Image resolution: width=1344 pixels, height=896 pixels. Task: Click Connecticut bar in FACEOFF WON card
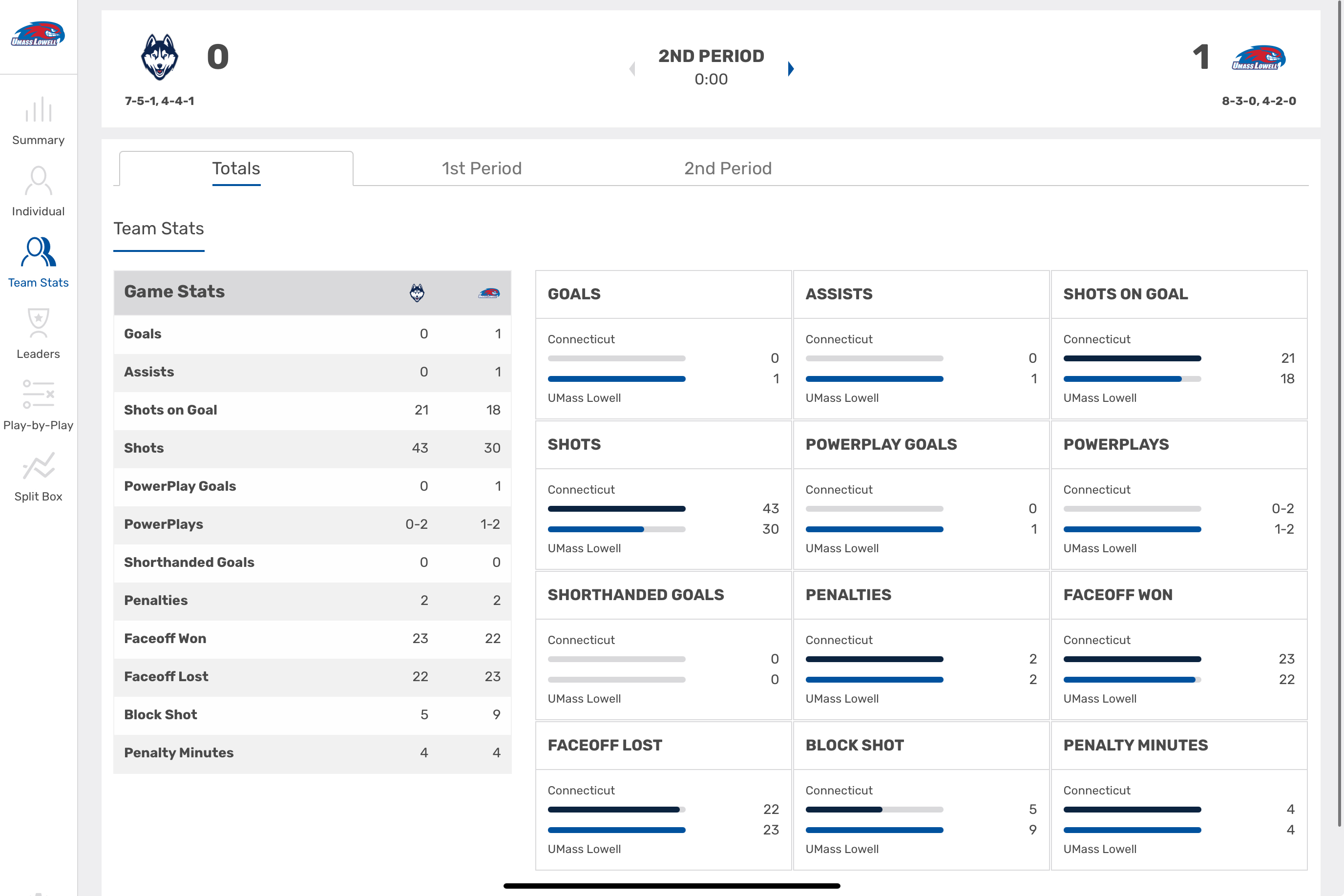[1132, 660]
